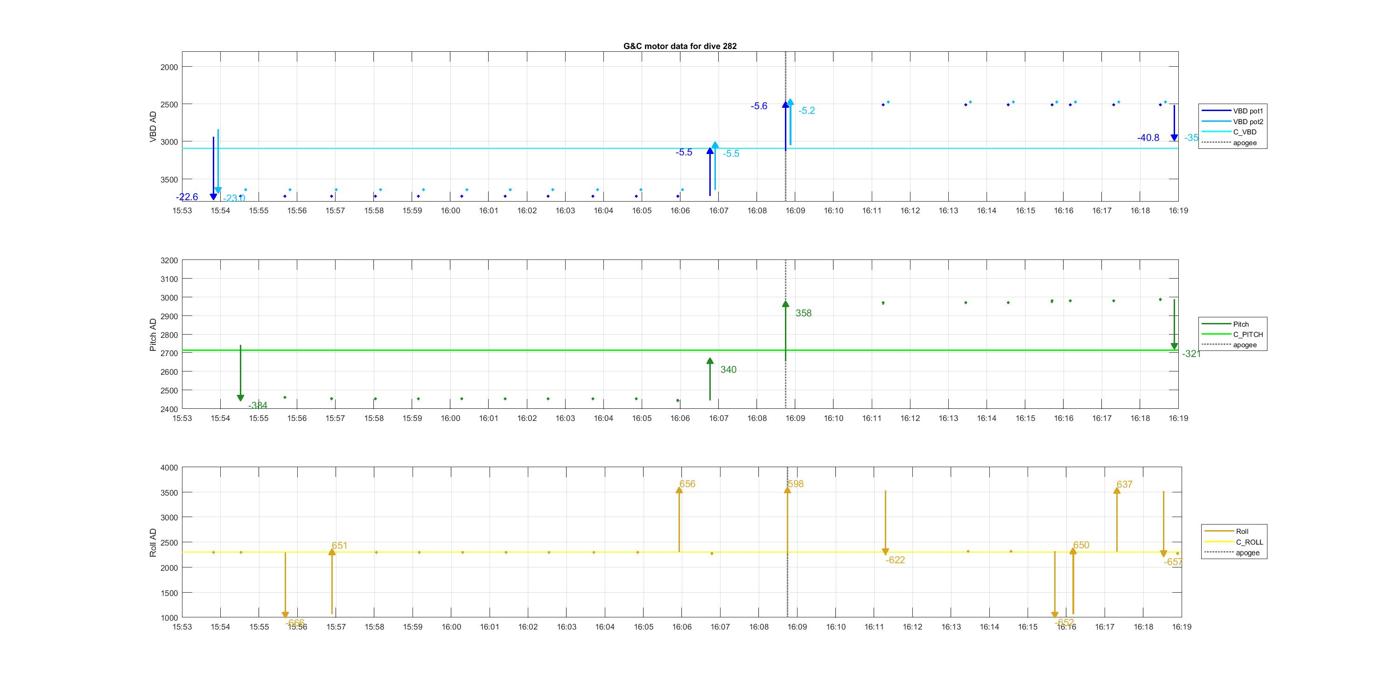Click the 1500 tick on Roll axis
Viewport: 1400px width, 693px height.
pos(168,593)
